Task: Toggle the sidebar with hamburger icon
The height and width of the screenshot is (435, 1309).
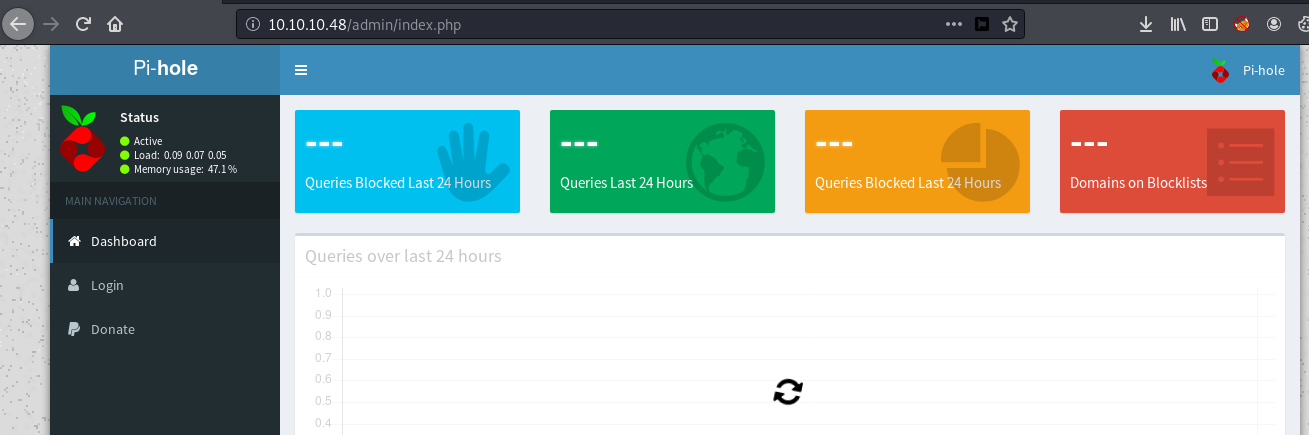Action: pos(301,70)
